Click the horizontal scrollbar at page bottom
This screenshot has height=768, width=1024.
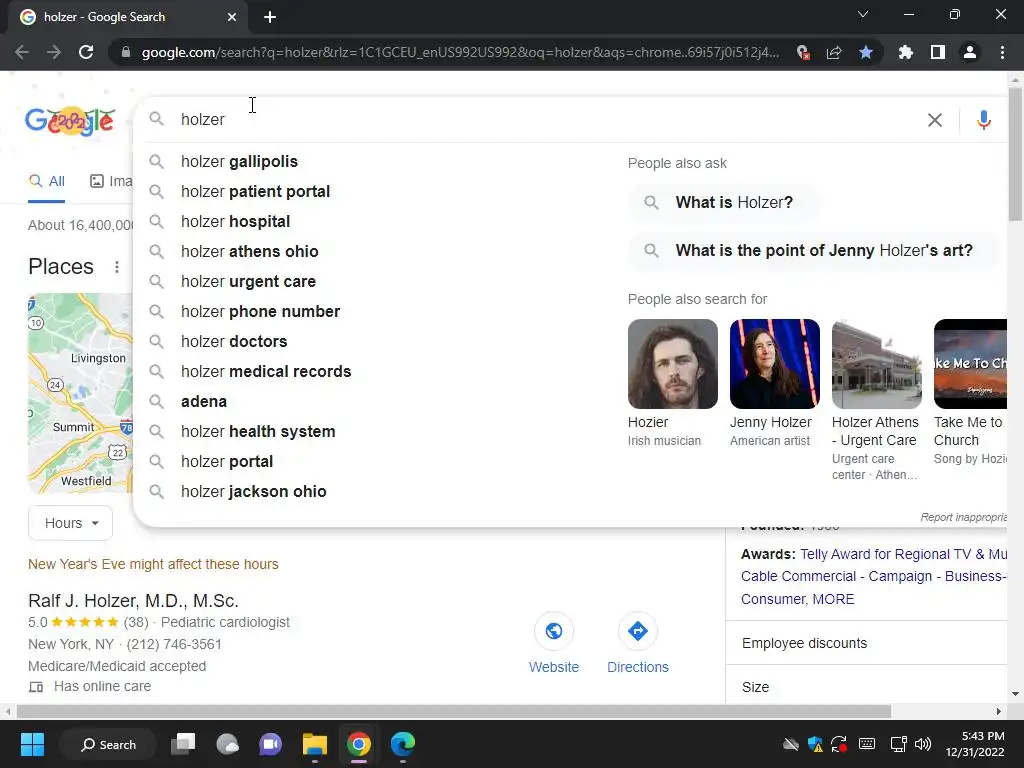click(x=454, y=711)
